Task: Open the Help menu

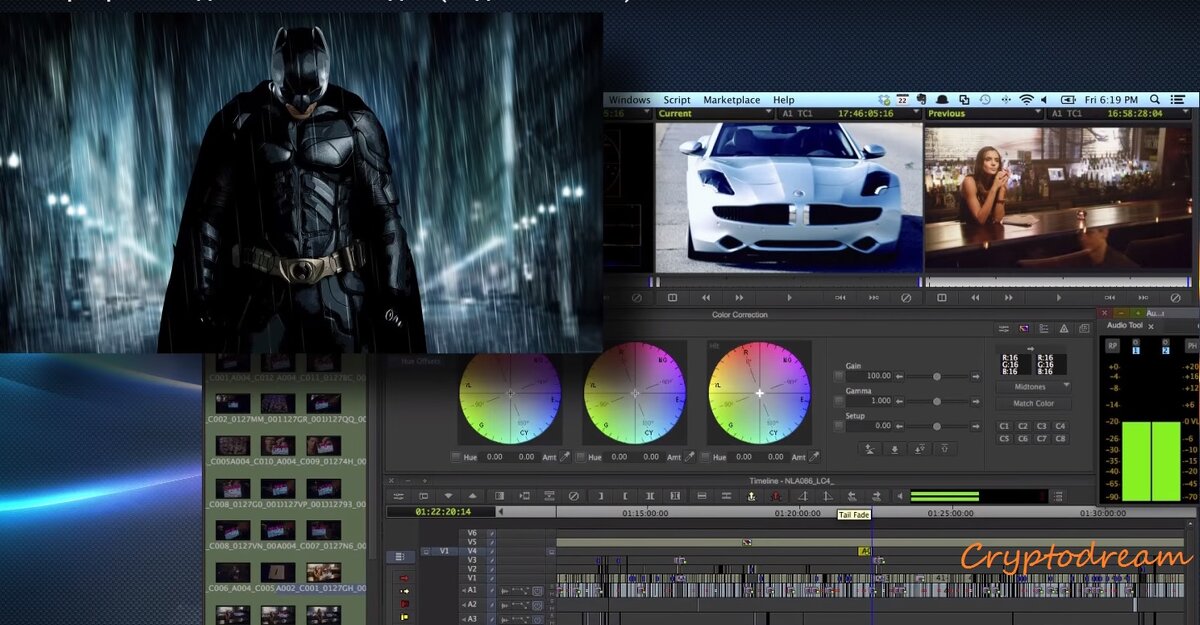Action: pyautogui.click(x=784, y=99)
